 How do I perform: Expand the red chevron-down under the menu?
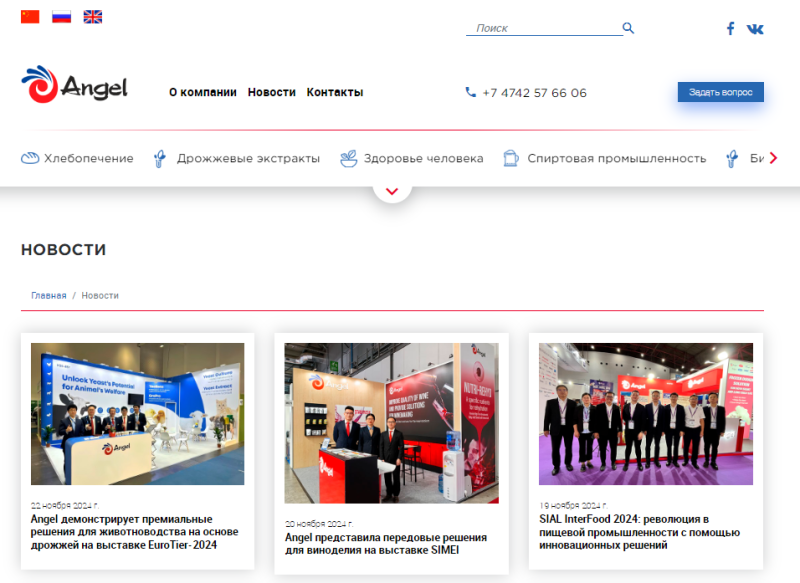[392, 190]
